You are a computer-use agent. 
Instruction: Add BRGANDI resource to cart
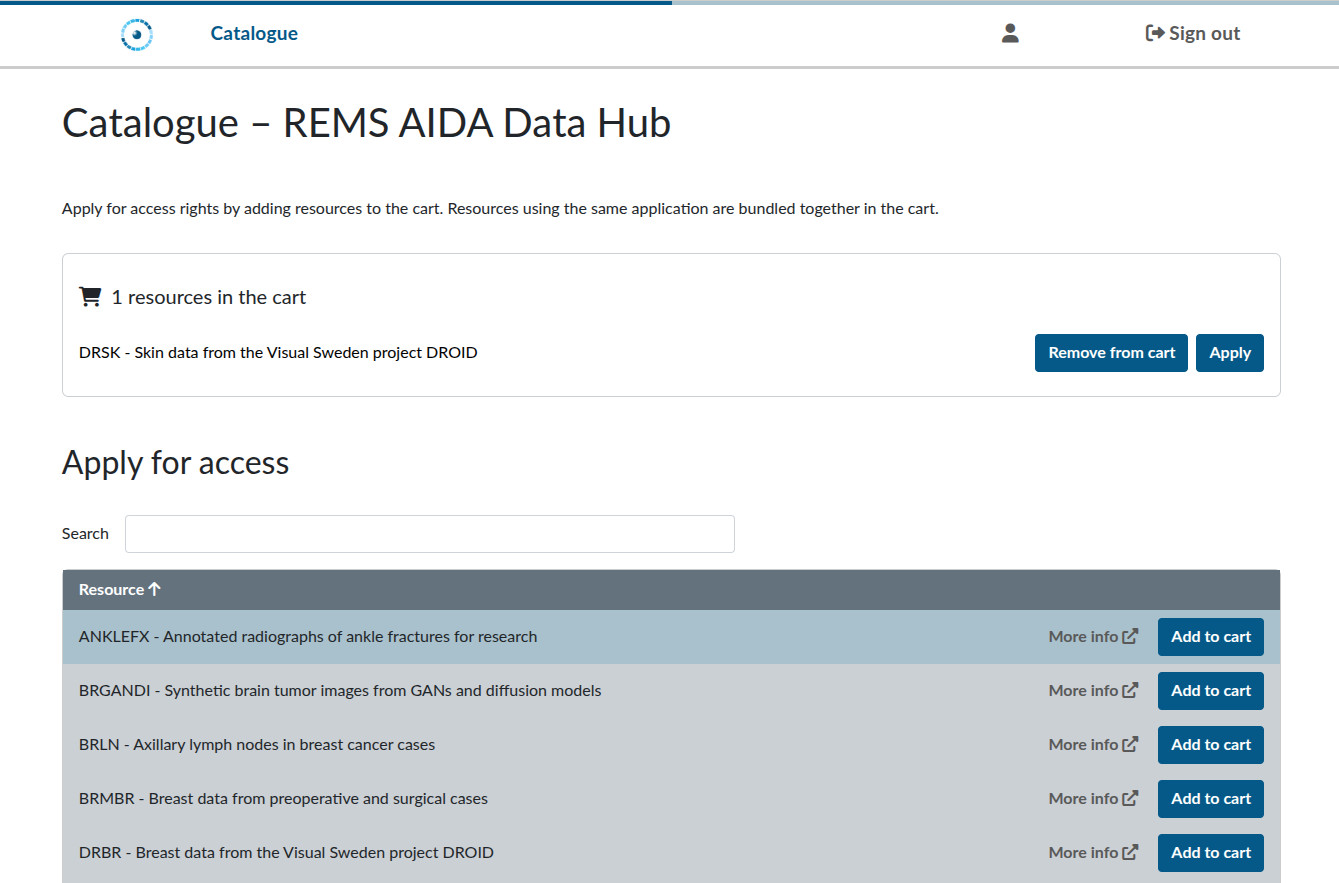pyautogui.click(x=1210, y=691)
